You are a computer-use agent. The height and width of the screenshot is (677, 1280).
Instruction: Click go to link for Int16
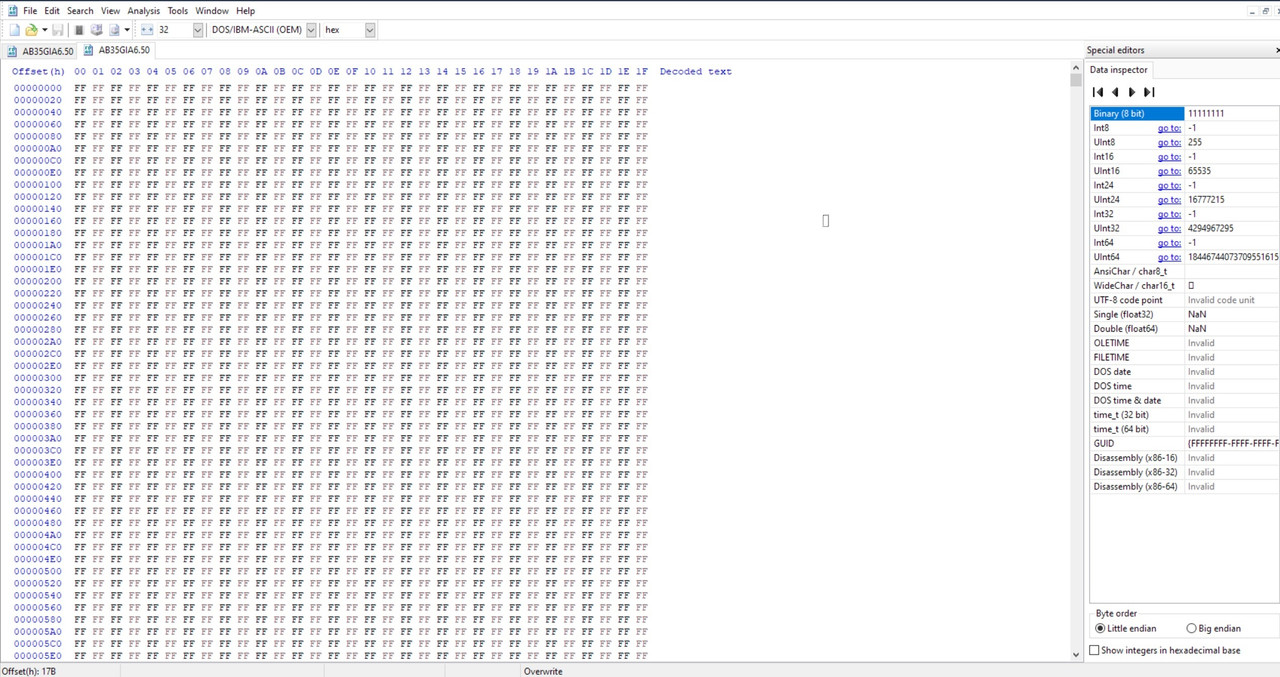click(x=1169, y=156)
